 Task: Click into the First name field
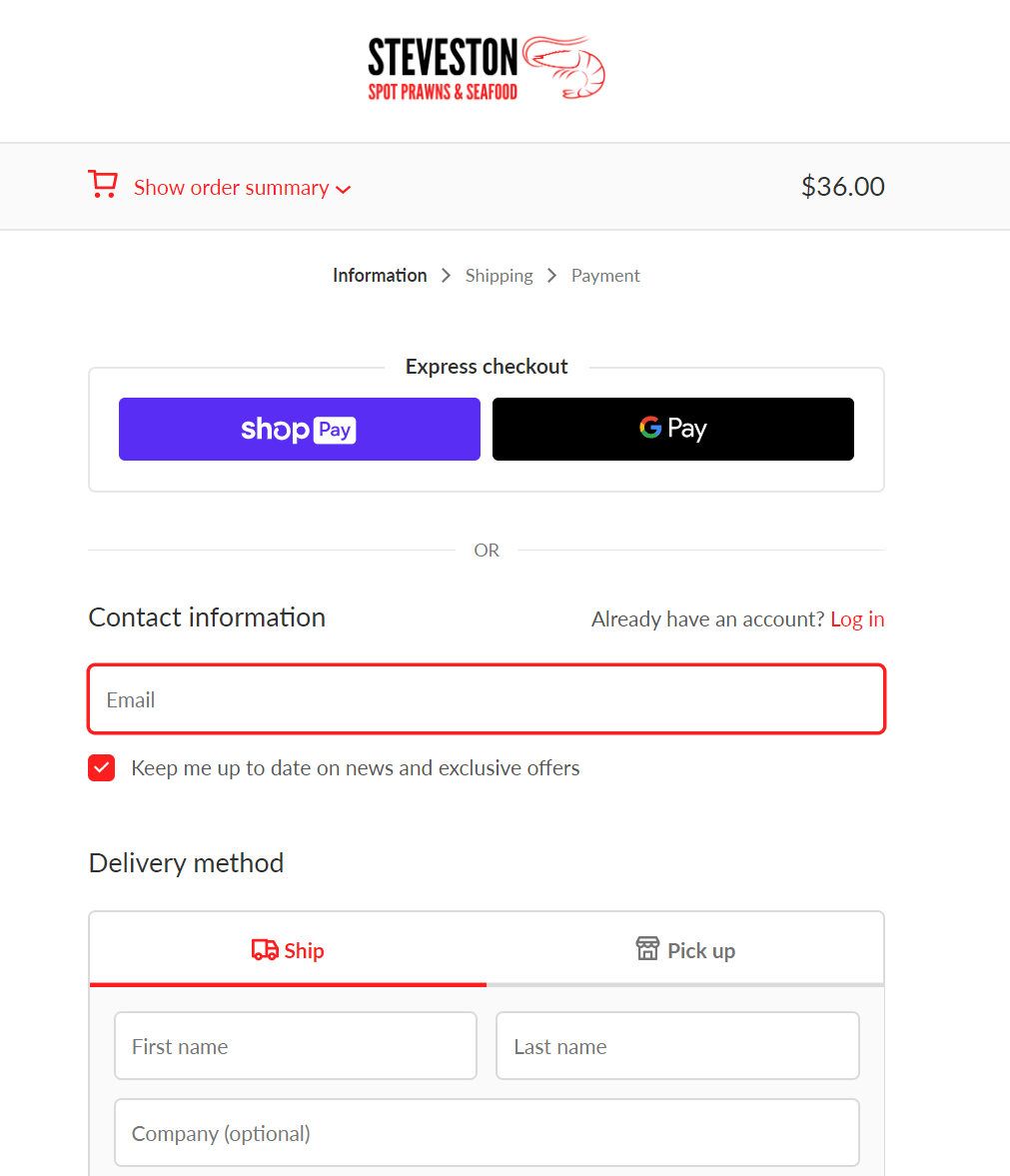pyautogui.click(x=296, y=1046)
